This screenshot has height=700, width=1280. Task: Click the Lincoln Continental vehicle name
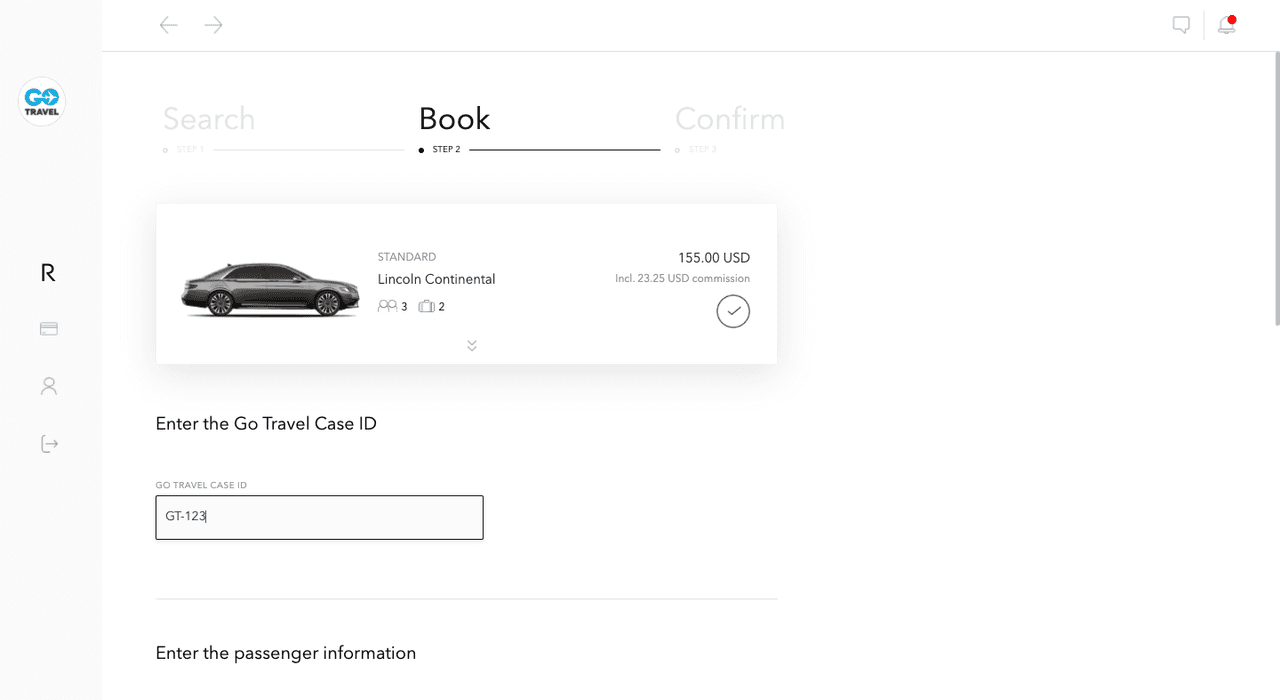436,279
